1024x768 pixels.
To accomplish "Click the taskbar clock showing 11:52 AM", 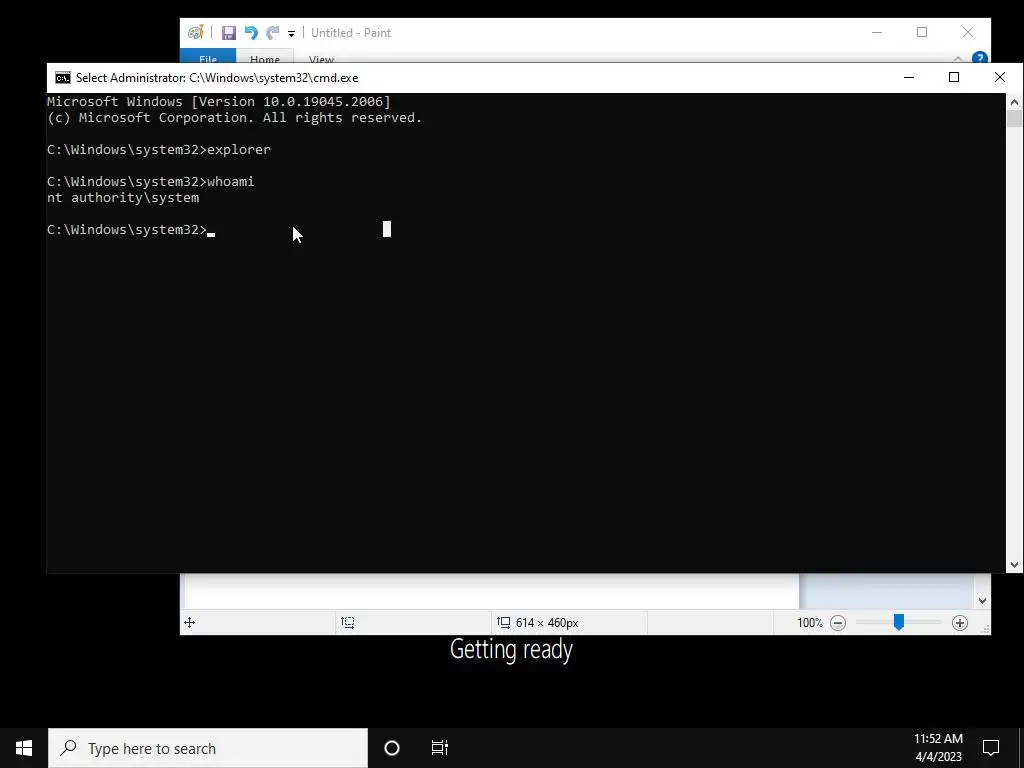I will [938, 748].
